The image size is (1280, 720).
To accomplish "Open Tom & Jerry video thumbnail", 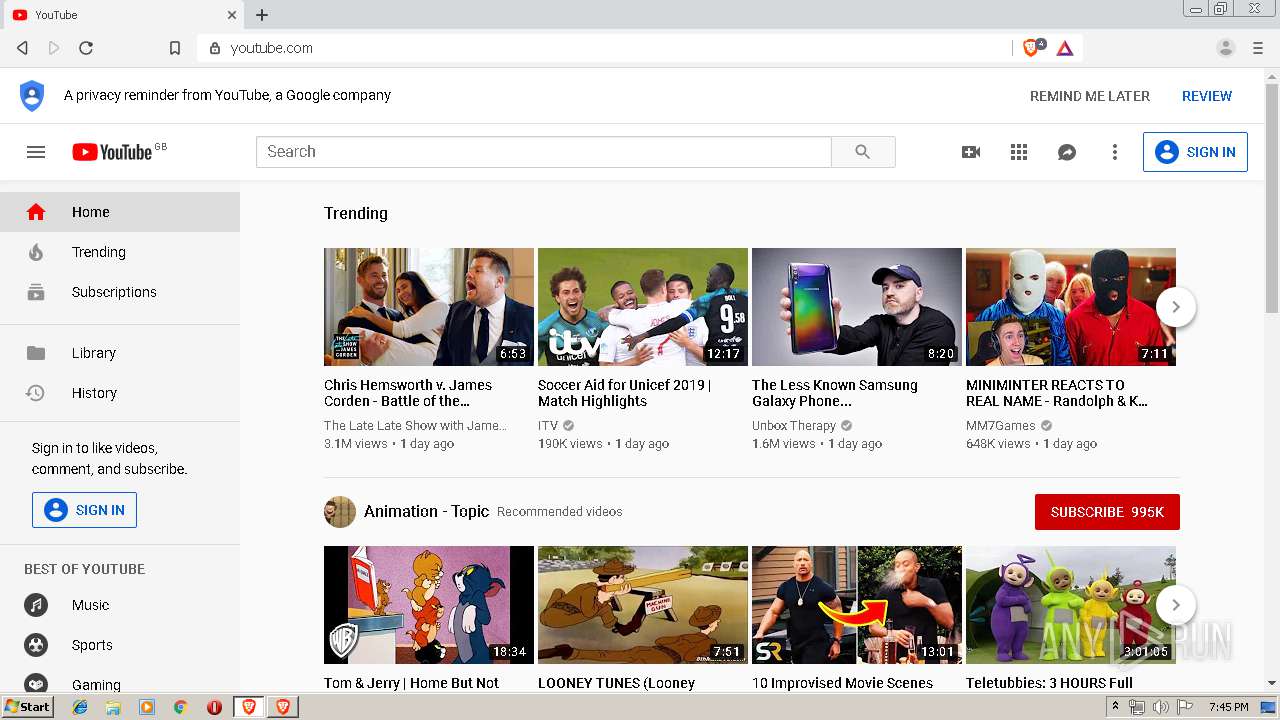I will [x=429, y=605].
